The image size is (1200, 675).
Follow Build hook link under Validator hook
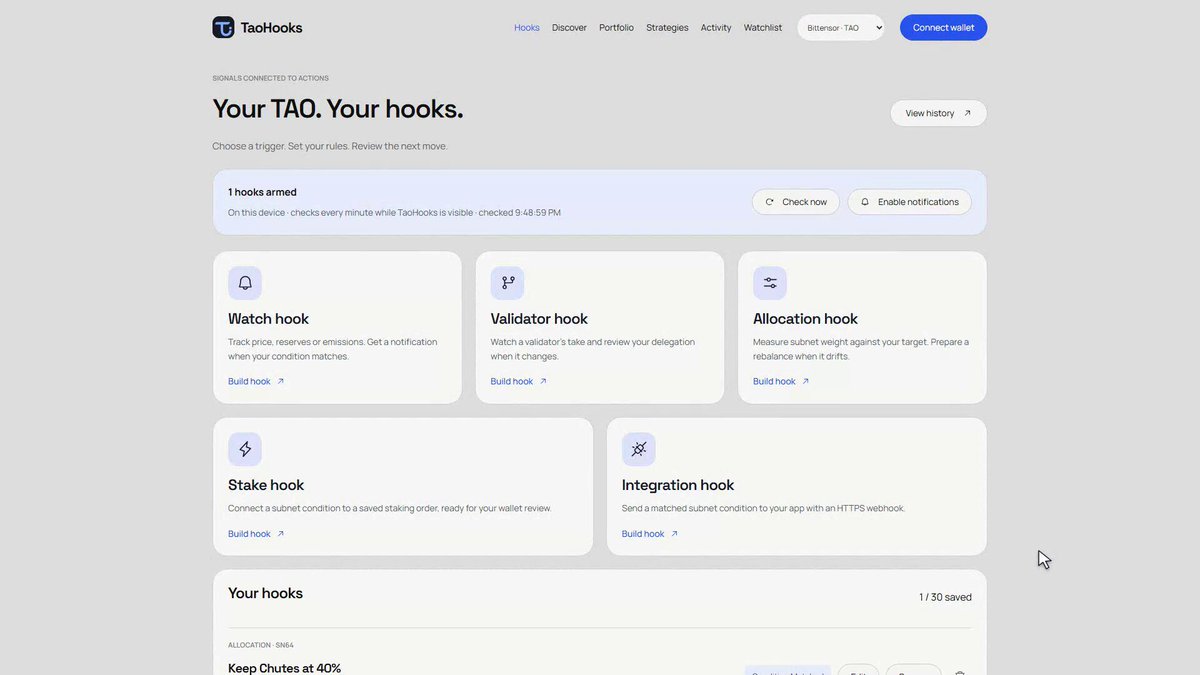point(519,381)
